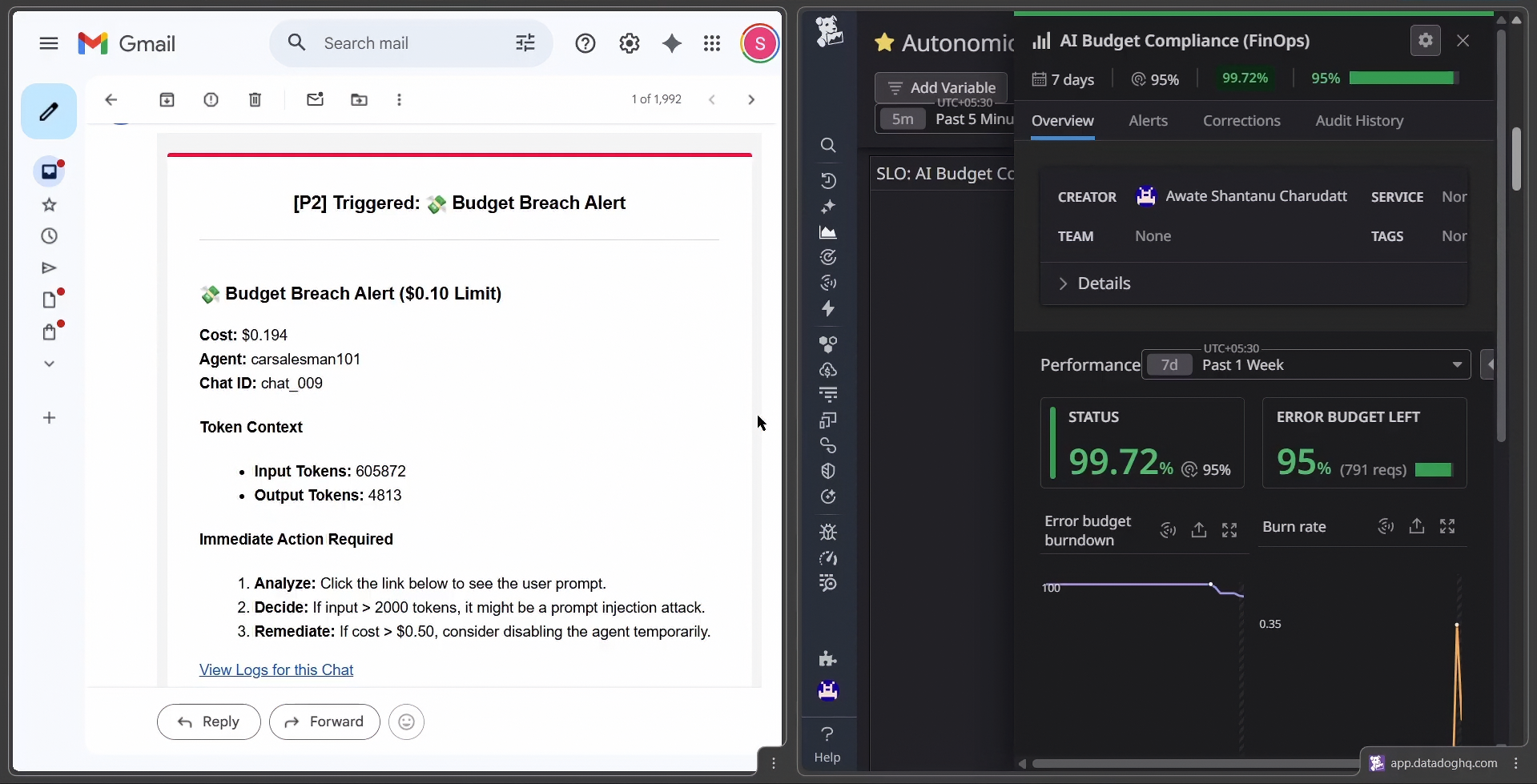Expand the Details section in SLO panel
This screenshot has width=1537, height=784.
point(1095,283)
